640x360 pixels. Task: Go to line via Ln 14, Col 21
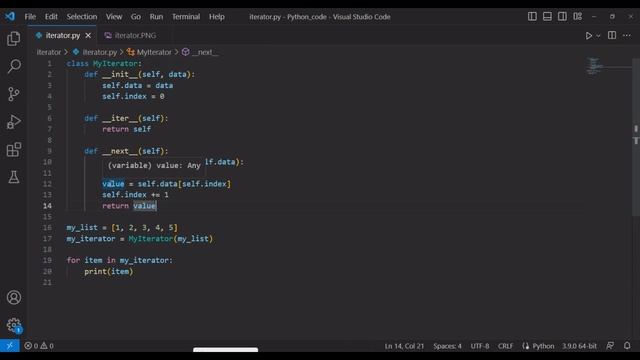click(404, 346)
